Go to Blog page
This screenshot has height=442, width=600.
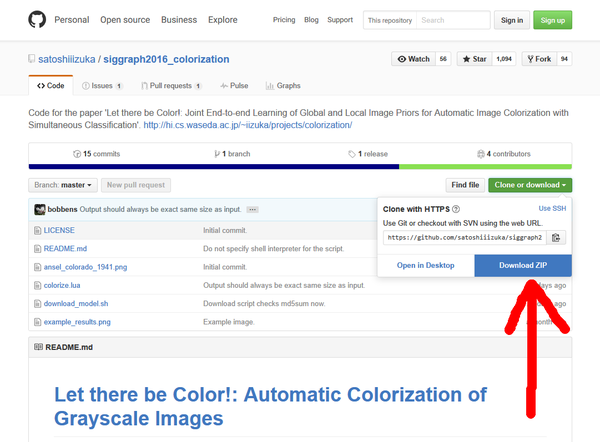(x=311, y=20)
